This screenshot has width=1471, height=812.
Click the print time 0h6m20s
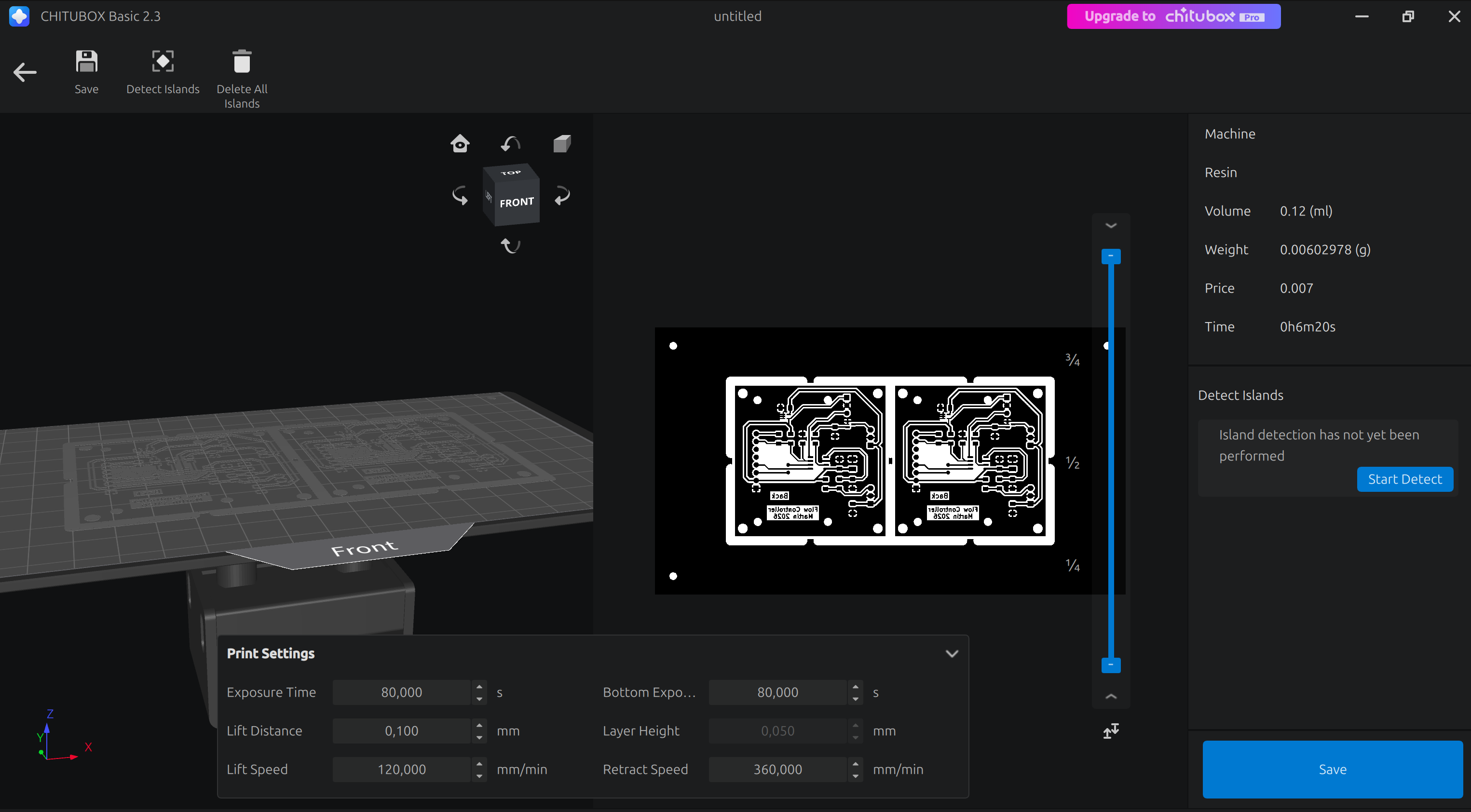click(1307, 326)
